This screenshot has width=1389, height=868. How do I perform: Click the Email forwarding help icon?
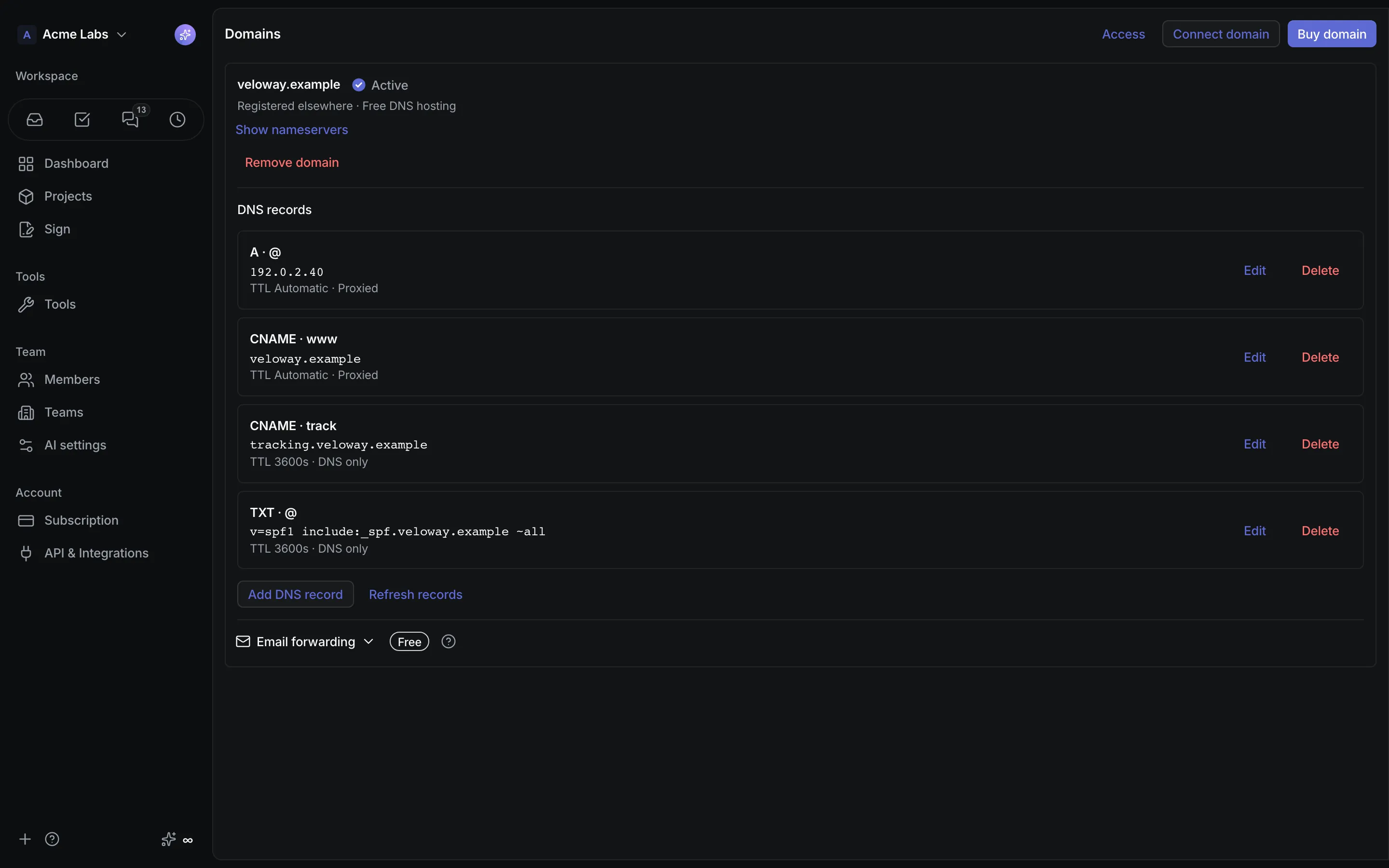pos(448,641)
